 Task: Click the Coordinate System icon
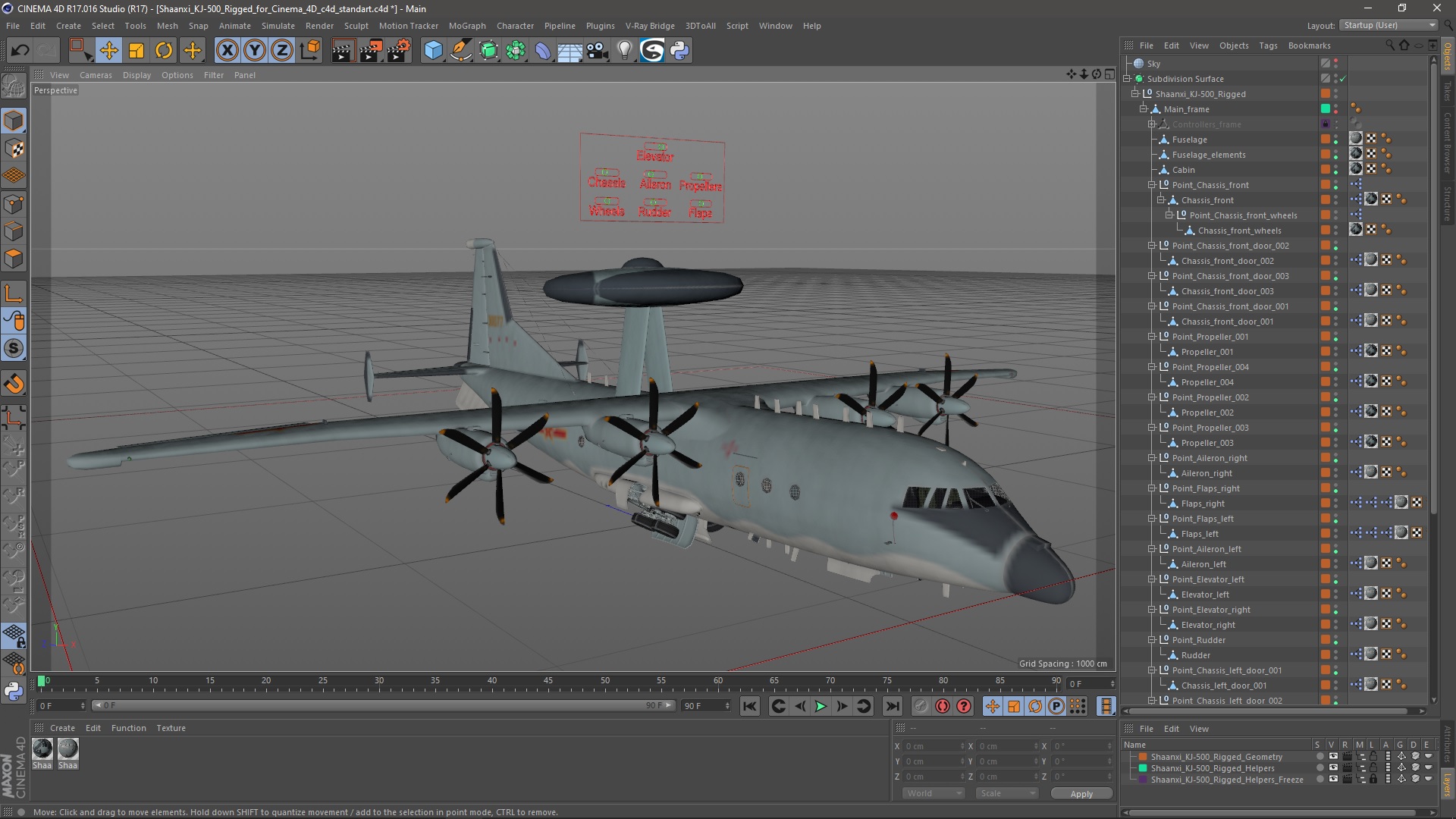coord(309,51)
